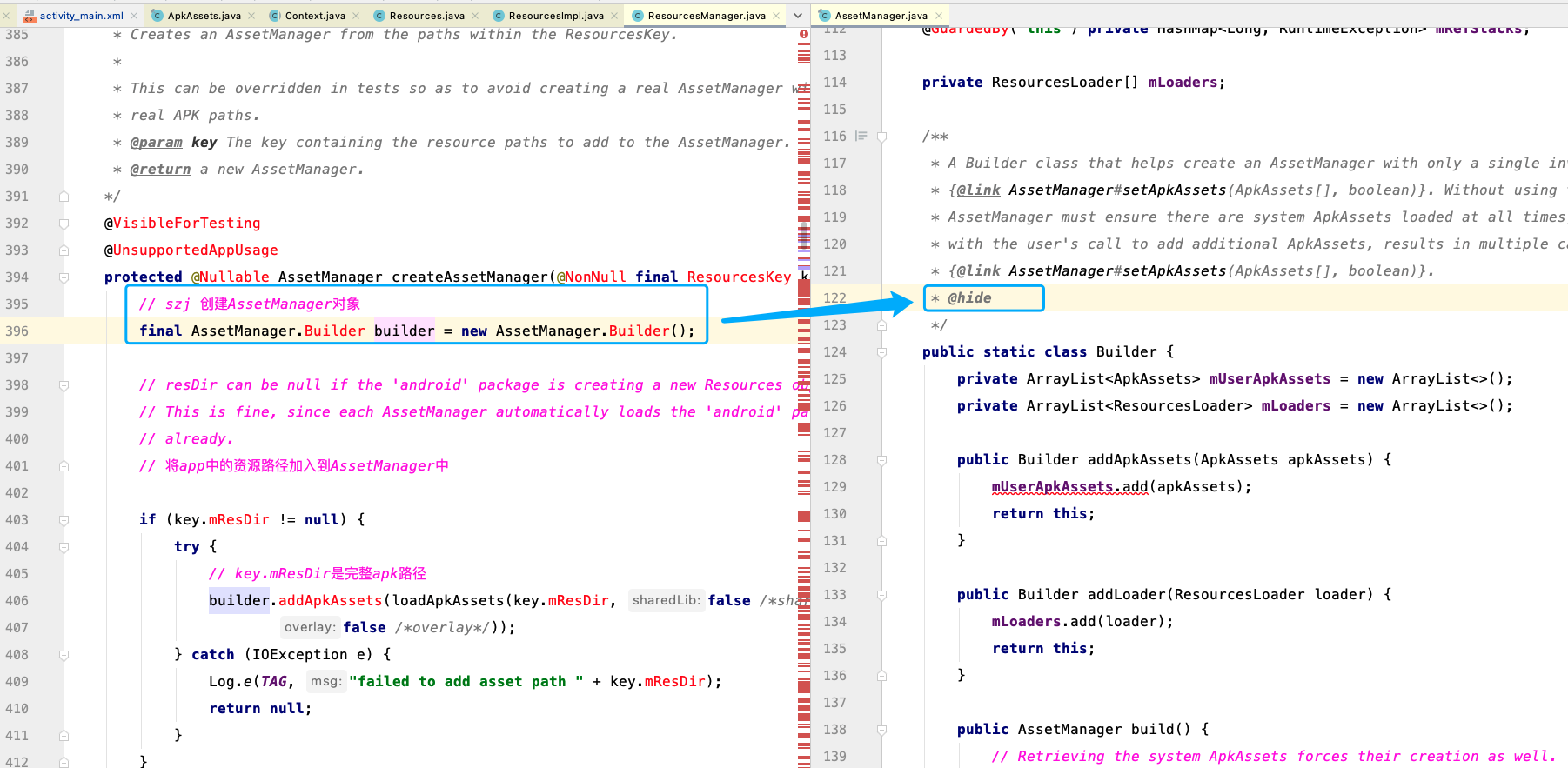
Task: Click line number 396 in the left gutter
Action: pos(17,331)
